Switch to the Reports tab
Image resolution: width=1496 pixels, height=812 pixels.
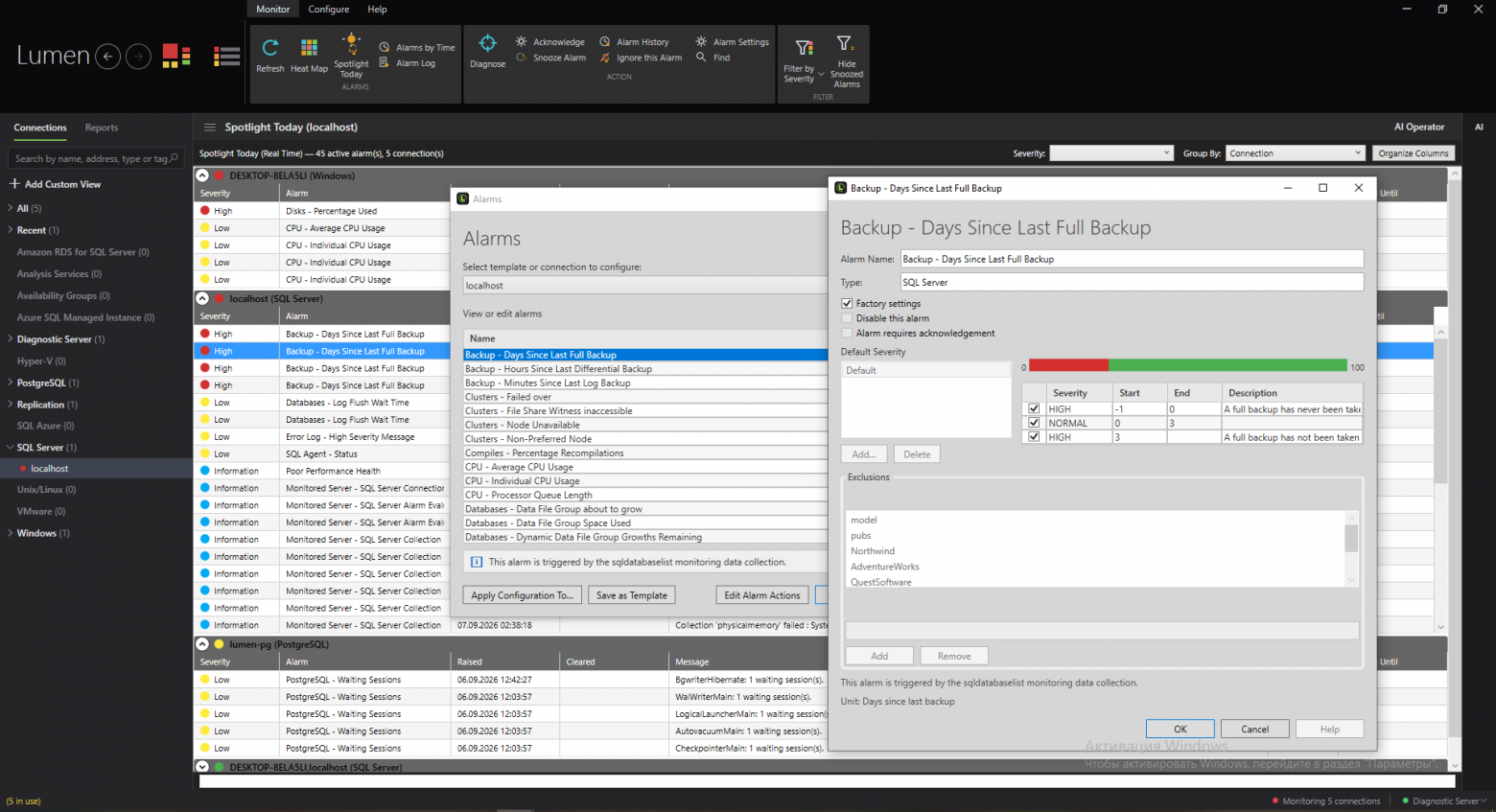pos(102,128)
